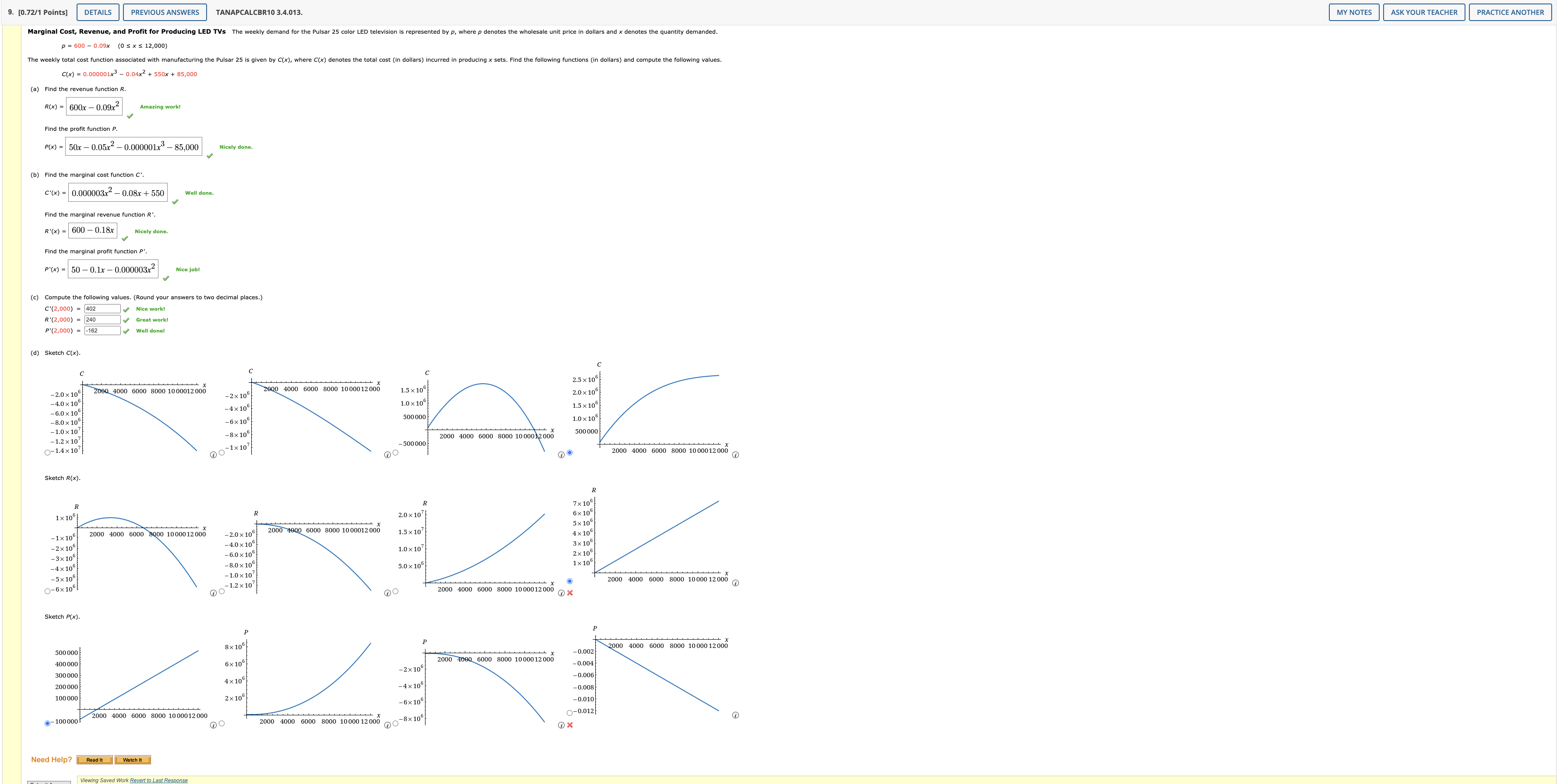Viewport: 1560px width, 784px height.
Task: Click info icon after fourth P(x) graph
Action: (x=735, y=715)
